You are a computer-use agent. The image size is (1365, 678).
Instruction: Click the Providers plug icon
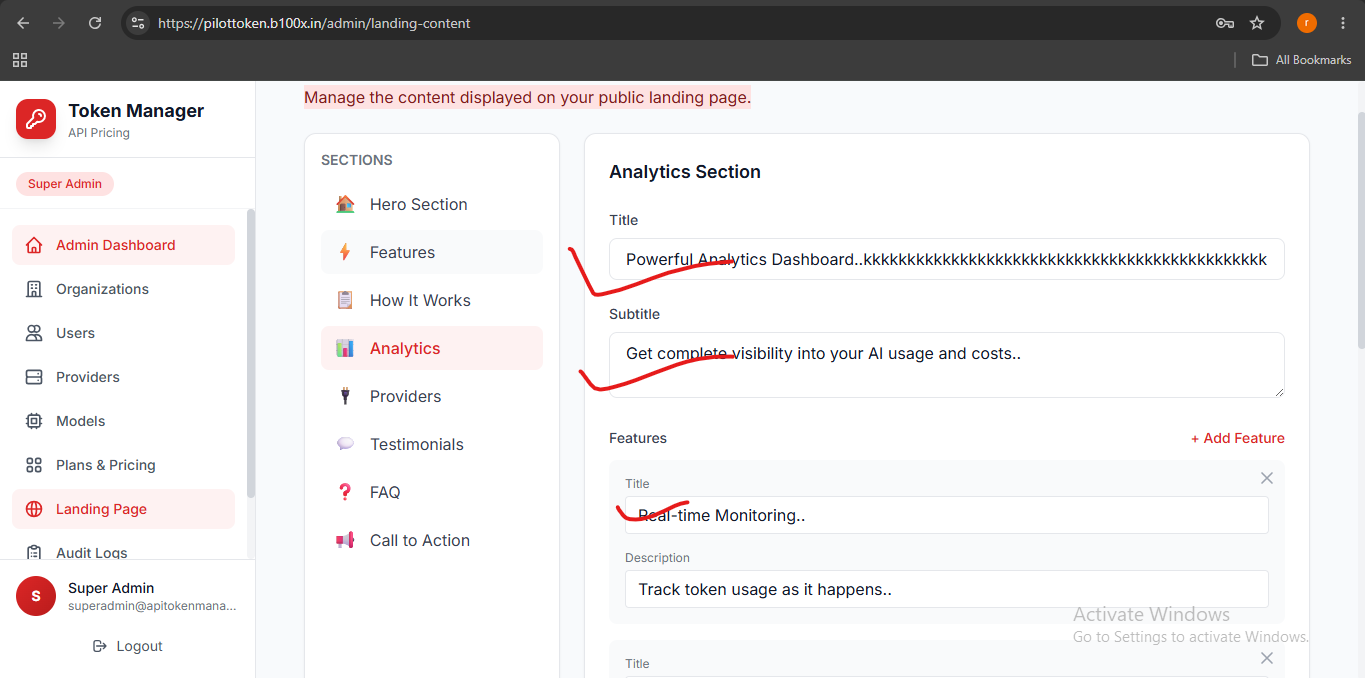coord(345,396)
